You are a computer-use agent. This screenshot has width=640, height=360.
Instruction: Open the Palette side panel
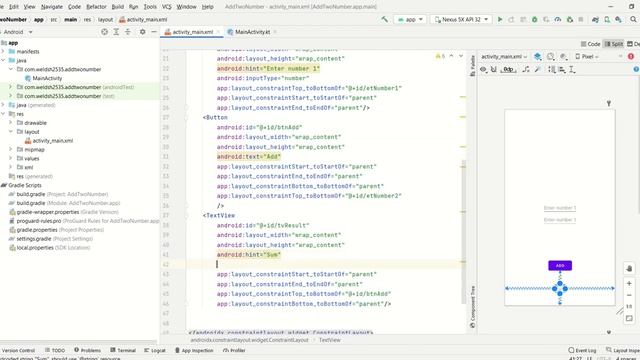473,66
